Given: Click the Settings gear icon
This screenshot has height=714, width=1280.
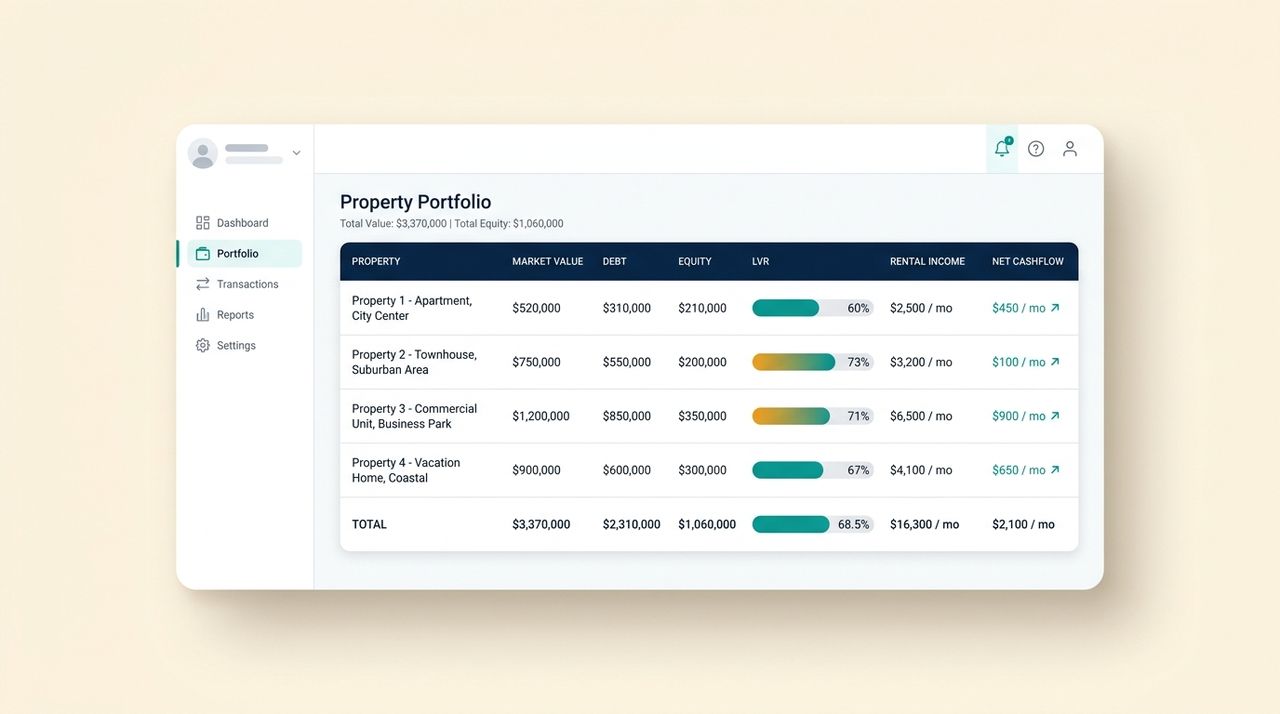Looking at the screenshot, I should coord(203,345).
